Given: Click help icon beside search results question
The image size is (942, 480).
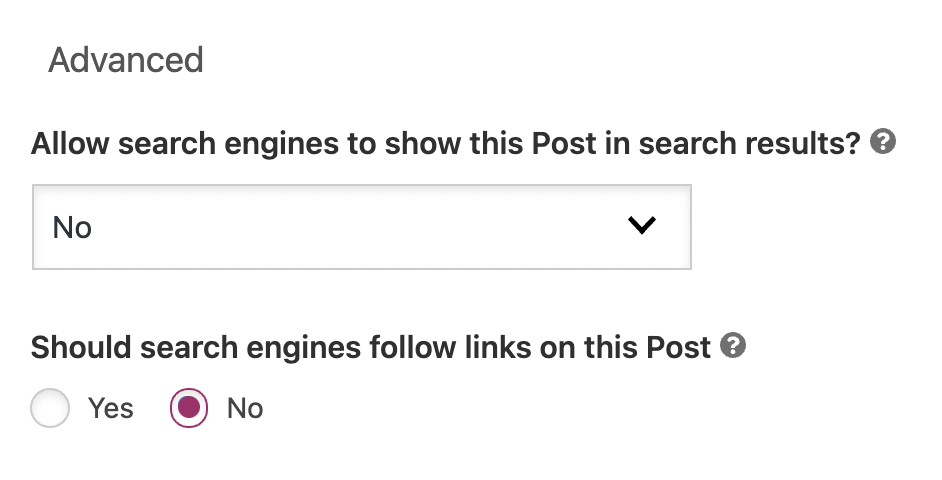Looking at the screenshot, I should tap(882, 142).
